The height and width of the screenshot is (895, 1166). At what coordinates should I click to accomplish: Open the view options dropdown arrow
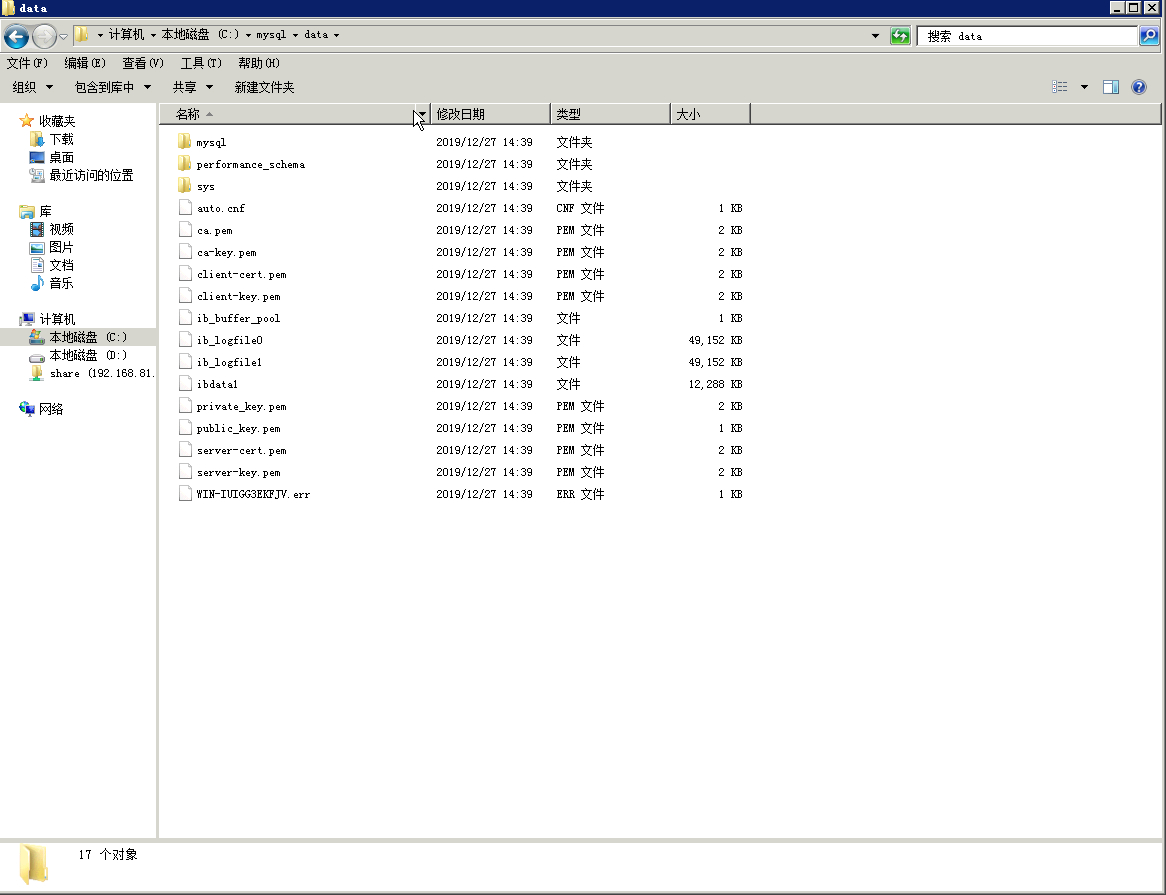(1084, 87)
